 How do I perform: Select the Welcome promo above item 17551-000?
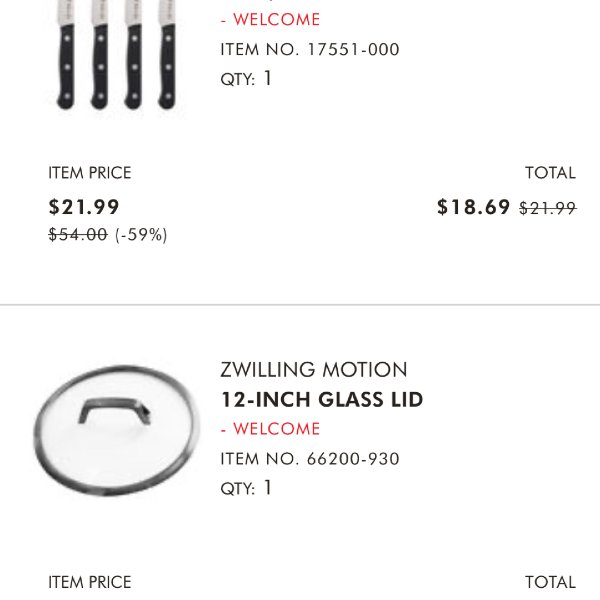pyautogui.click(x=270, y=20)
